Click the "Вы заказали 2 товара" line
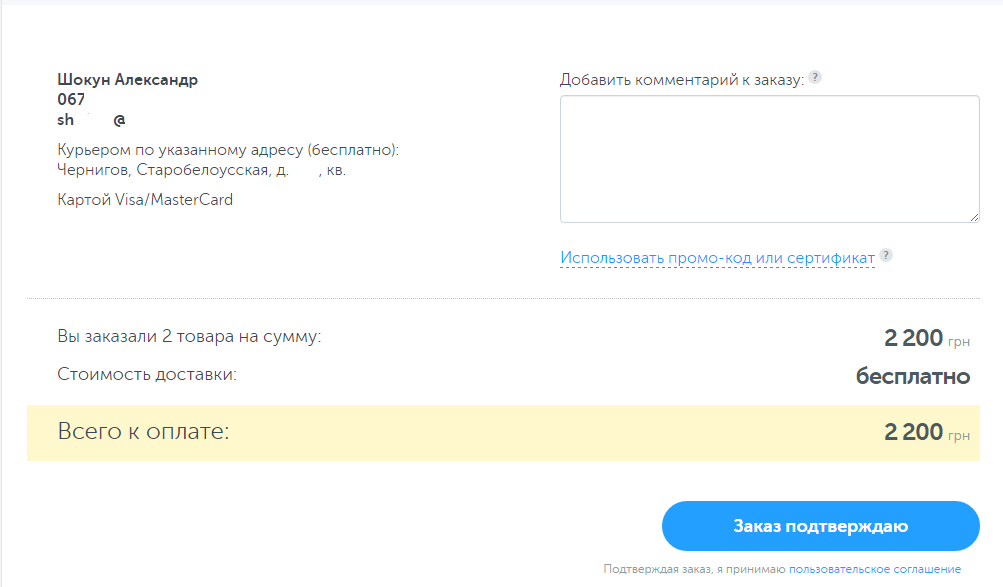This screenshot has width=1003, height=587. (x=189, y=337)
